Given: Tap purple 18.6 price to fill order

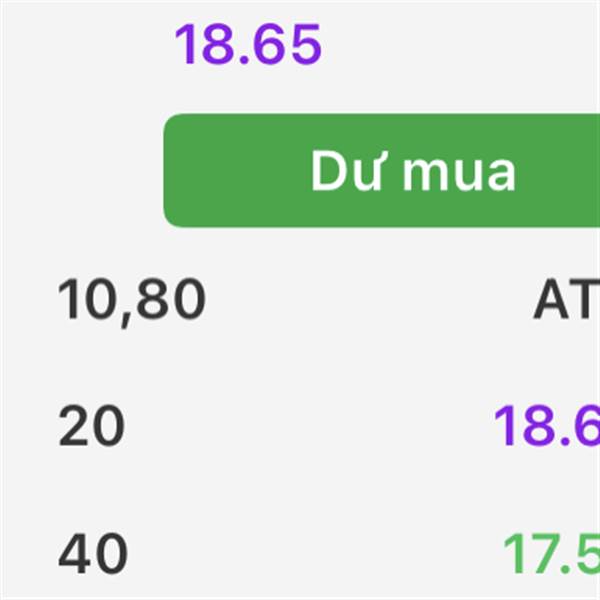Looking at the screenshot, I should (546, 426).
